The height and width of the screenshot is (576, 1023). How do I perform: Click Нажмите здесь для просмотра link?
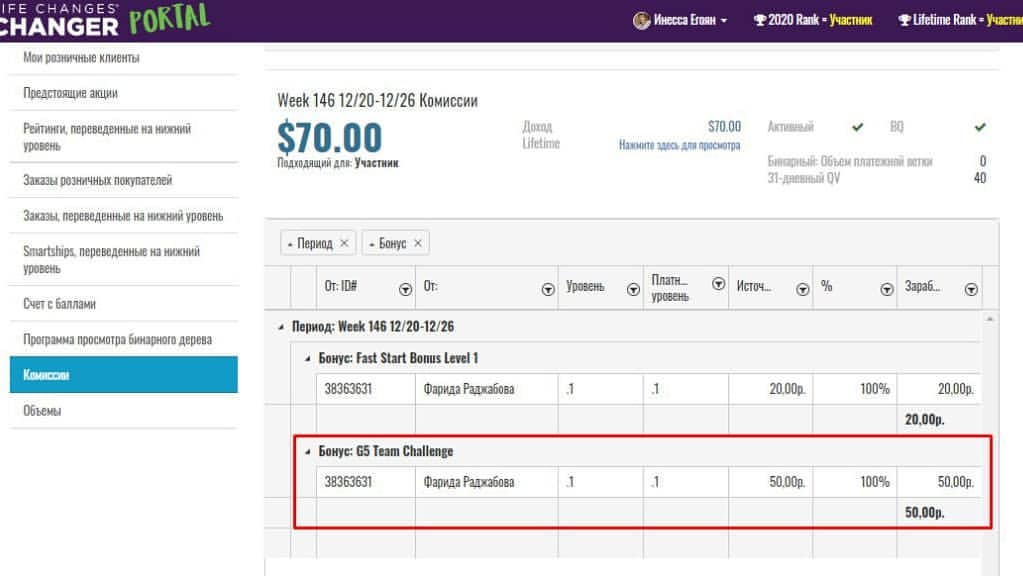tap(679, 145)
